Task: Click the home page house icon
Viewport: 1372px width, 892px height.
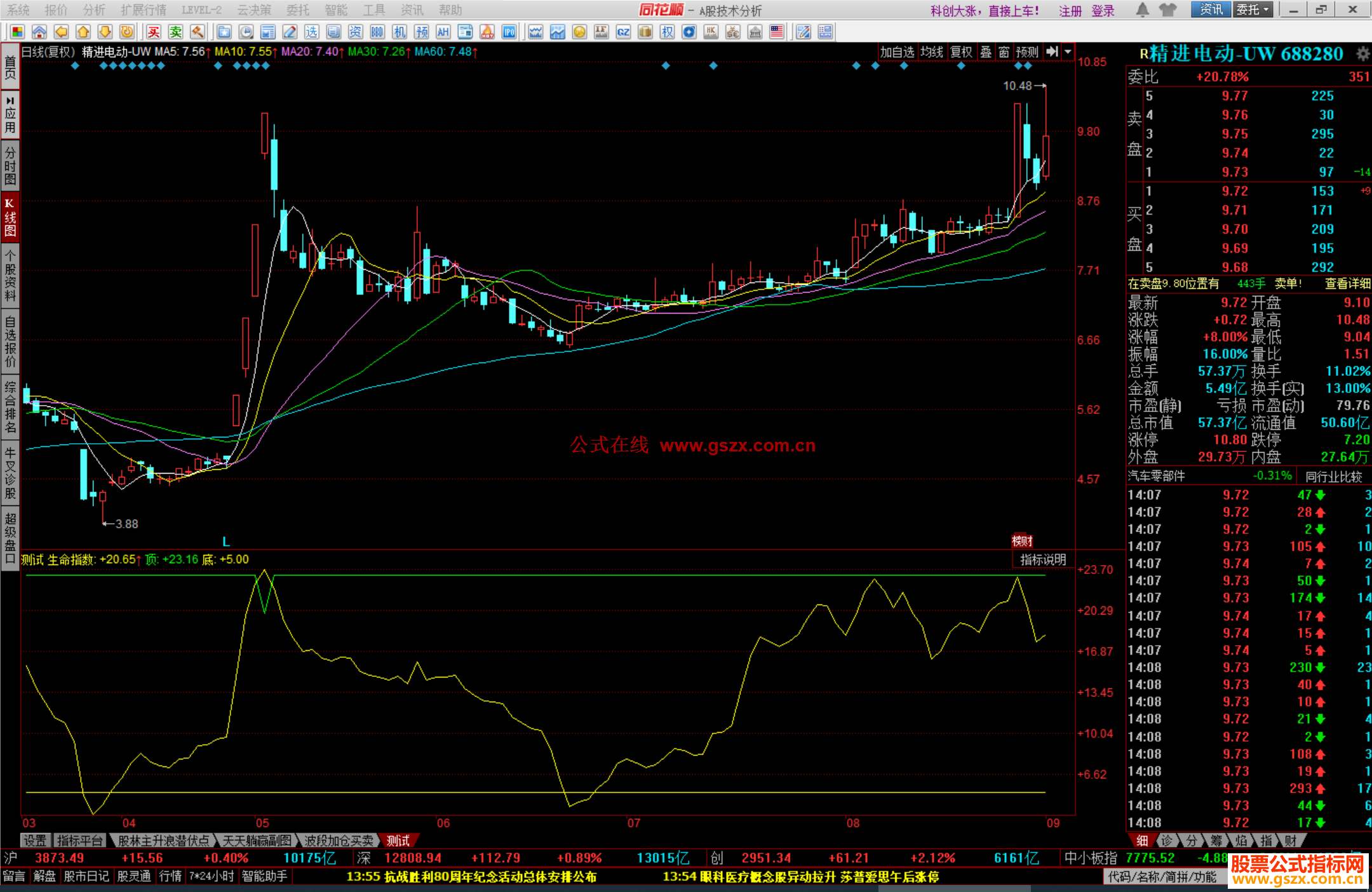Action: point(39,32)
